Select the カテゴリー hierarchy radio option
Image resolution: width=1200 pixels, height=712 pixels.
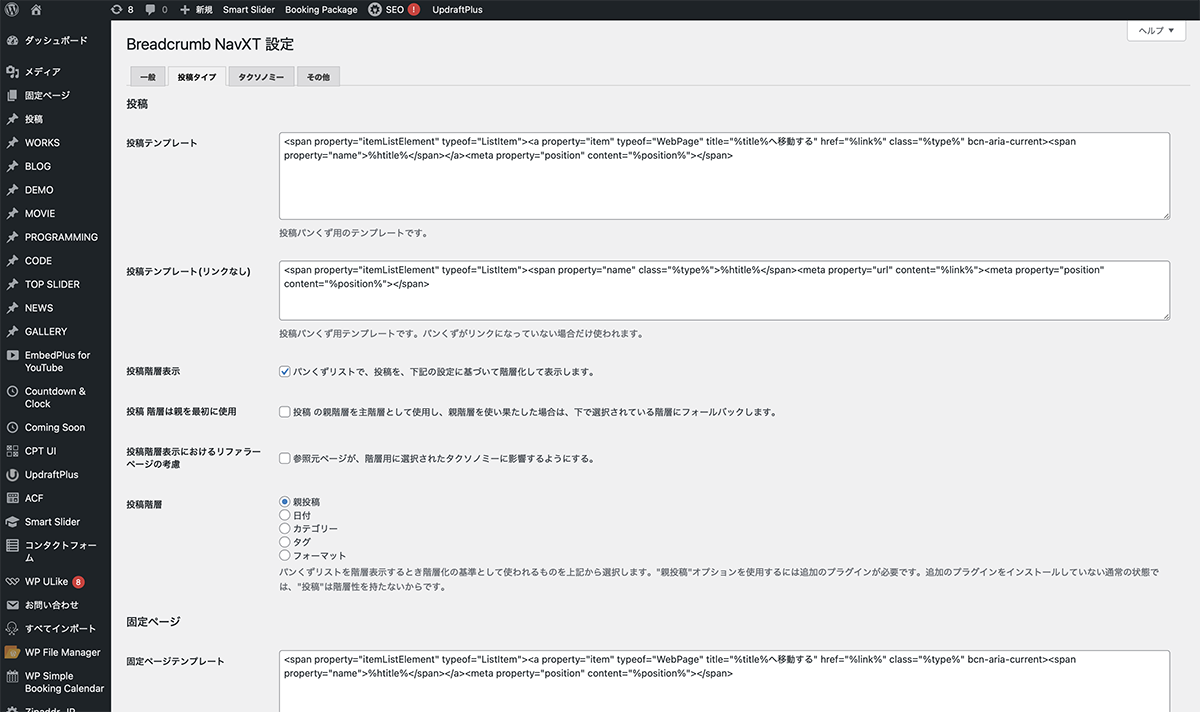(285, 528)
